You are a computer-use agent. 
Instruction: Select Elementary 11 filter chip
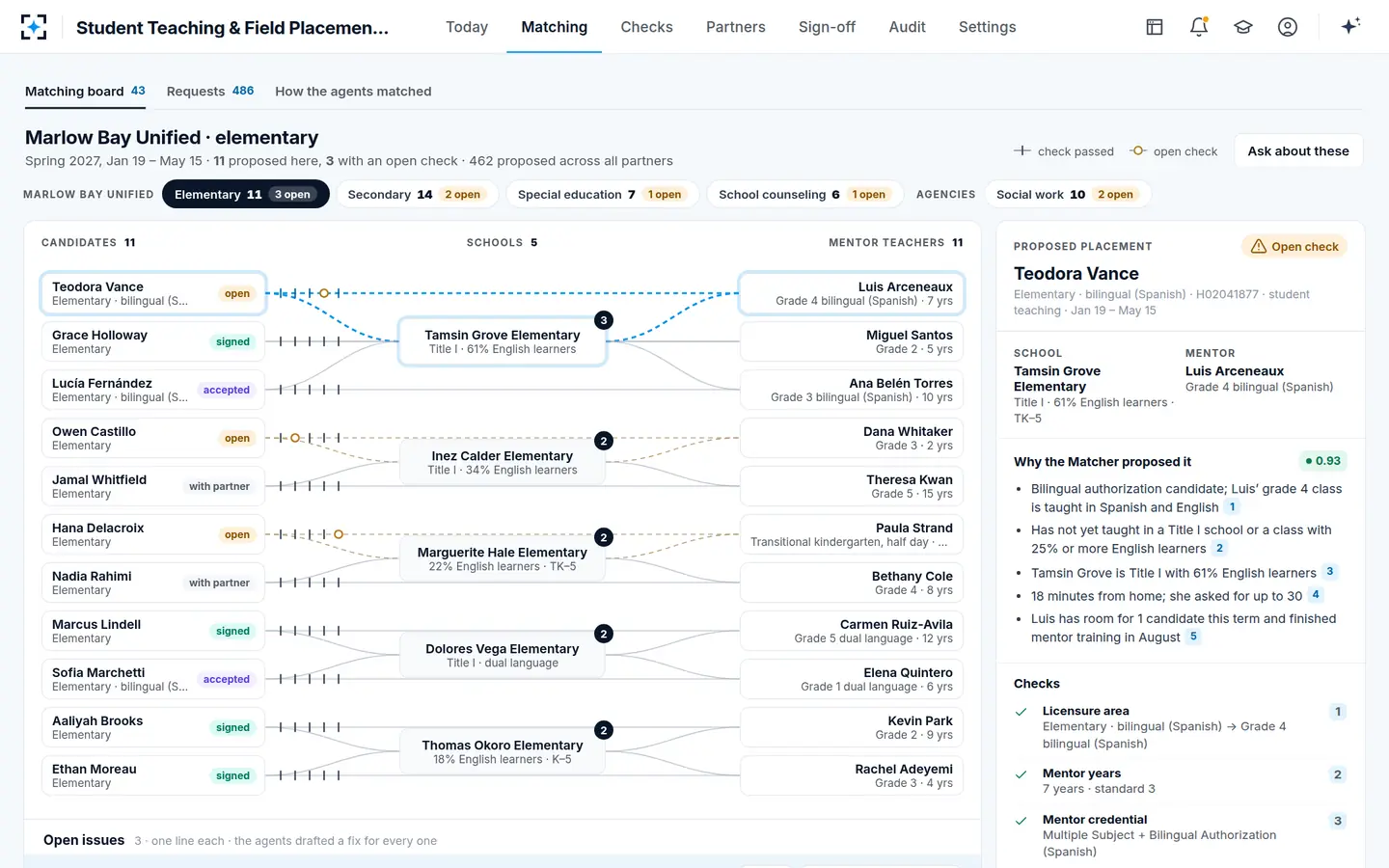click(246, 194)
